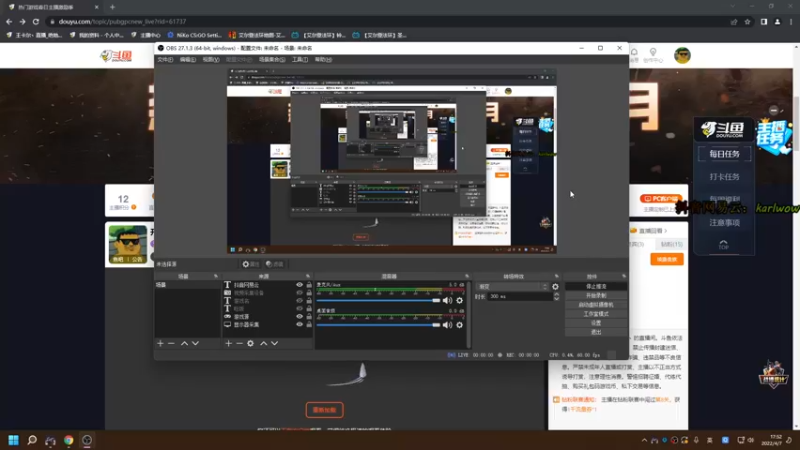Bookmark this page with star icon
800x450 pixels.
(x=747, y=21)
